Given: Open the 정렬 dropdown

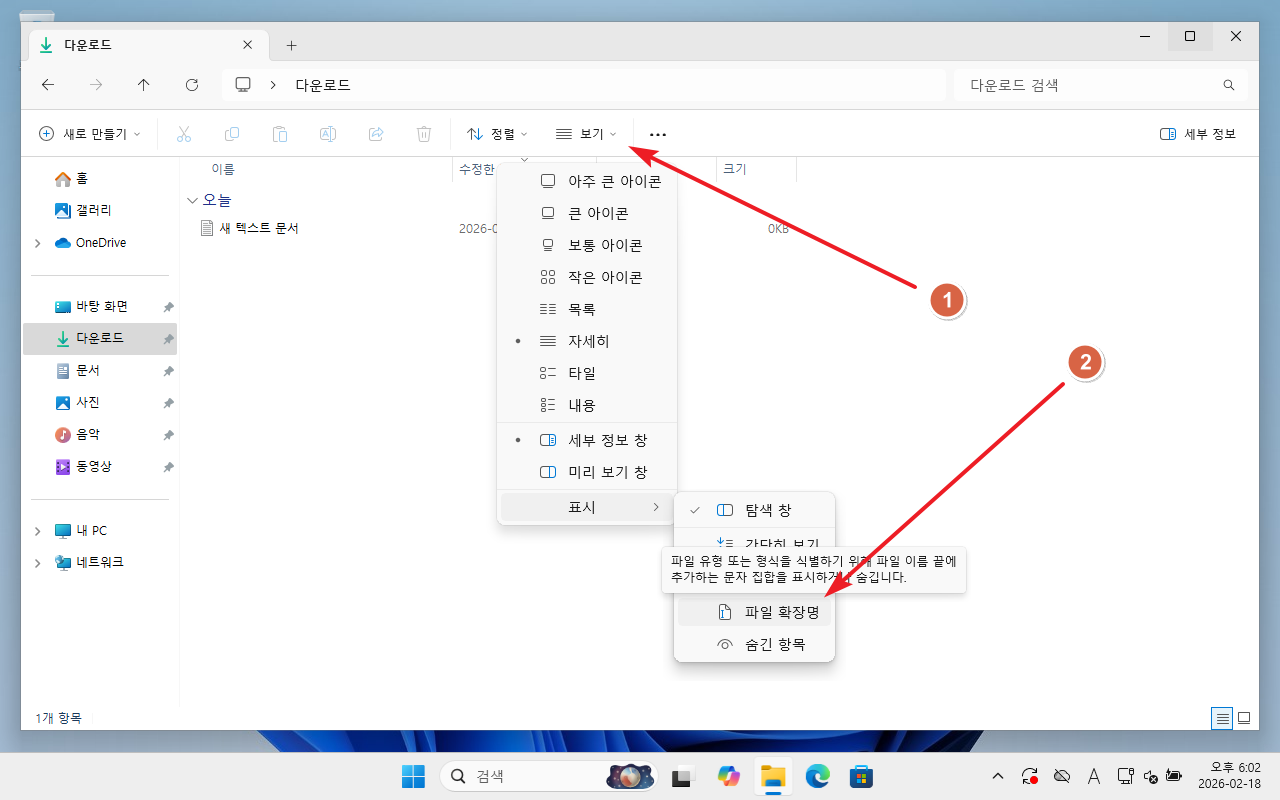Looking at the screenshot, I should point(497,134).
